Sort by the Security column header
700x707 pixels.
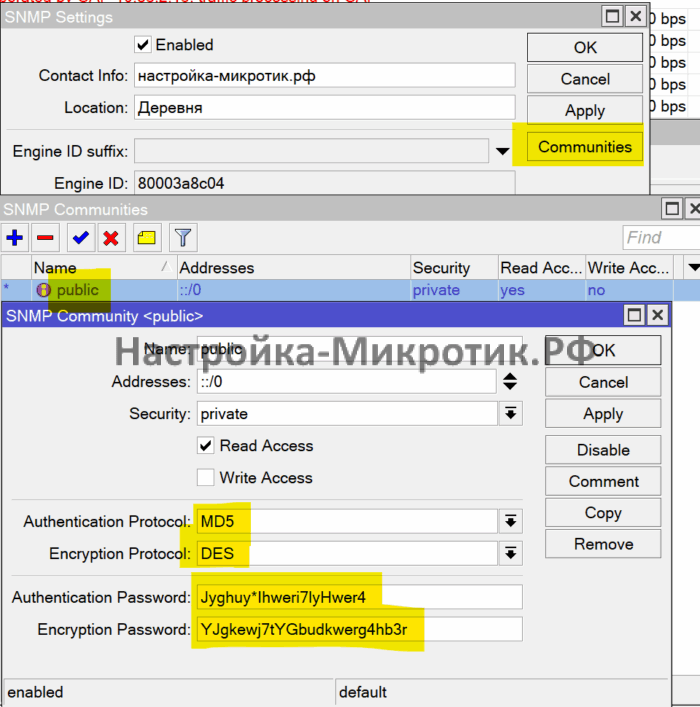coord(454,268)
